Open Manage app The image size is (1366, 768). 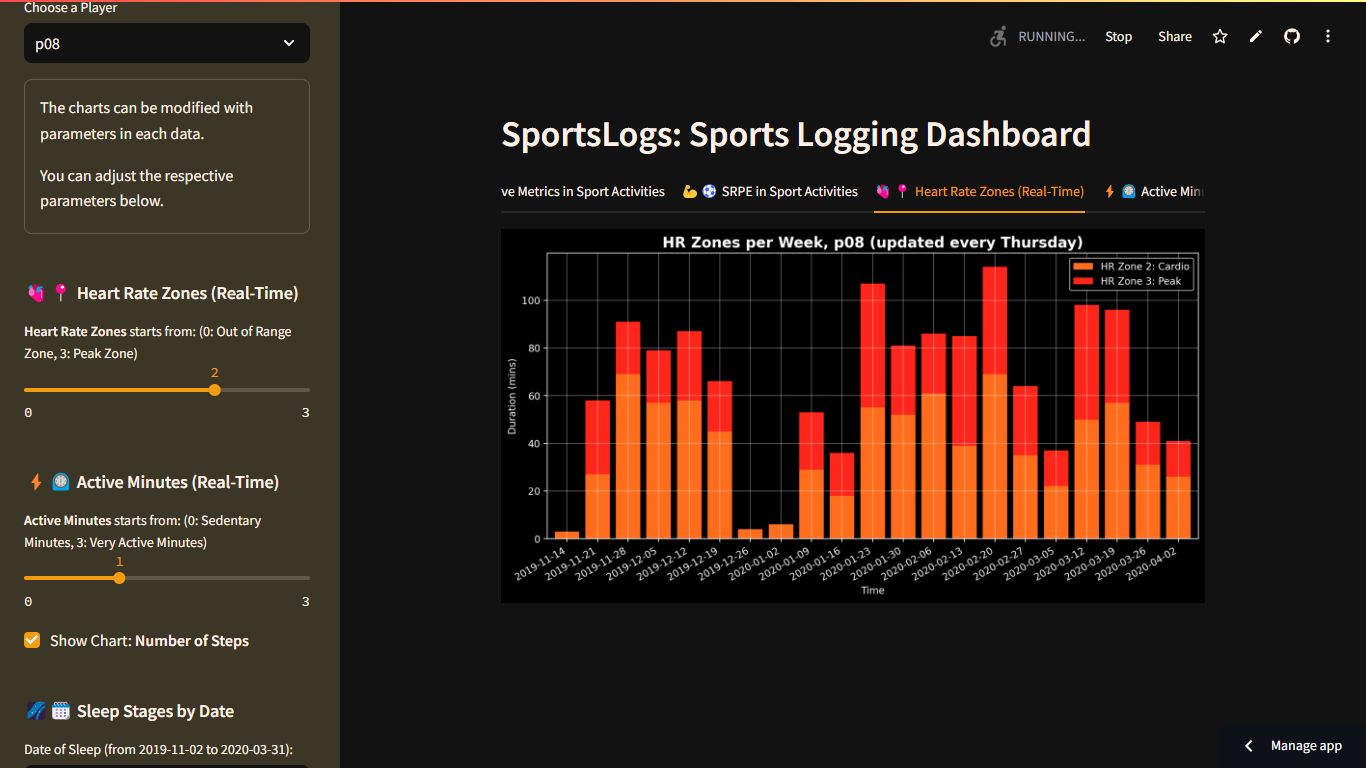(1306, 746)
